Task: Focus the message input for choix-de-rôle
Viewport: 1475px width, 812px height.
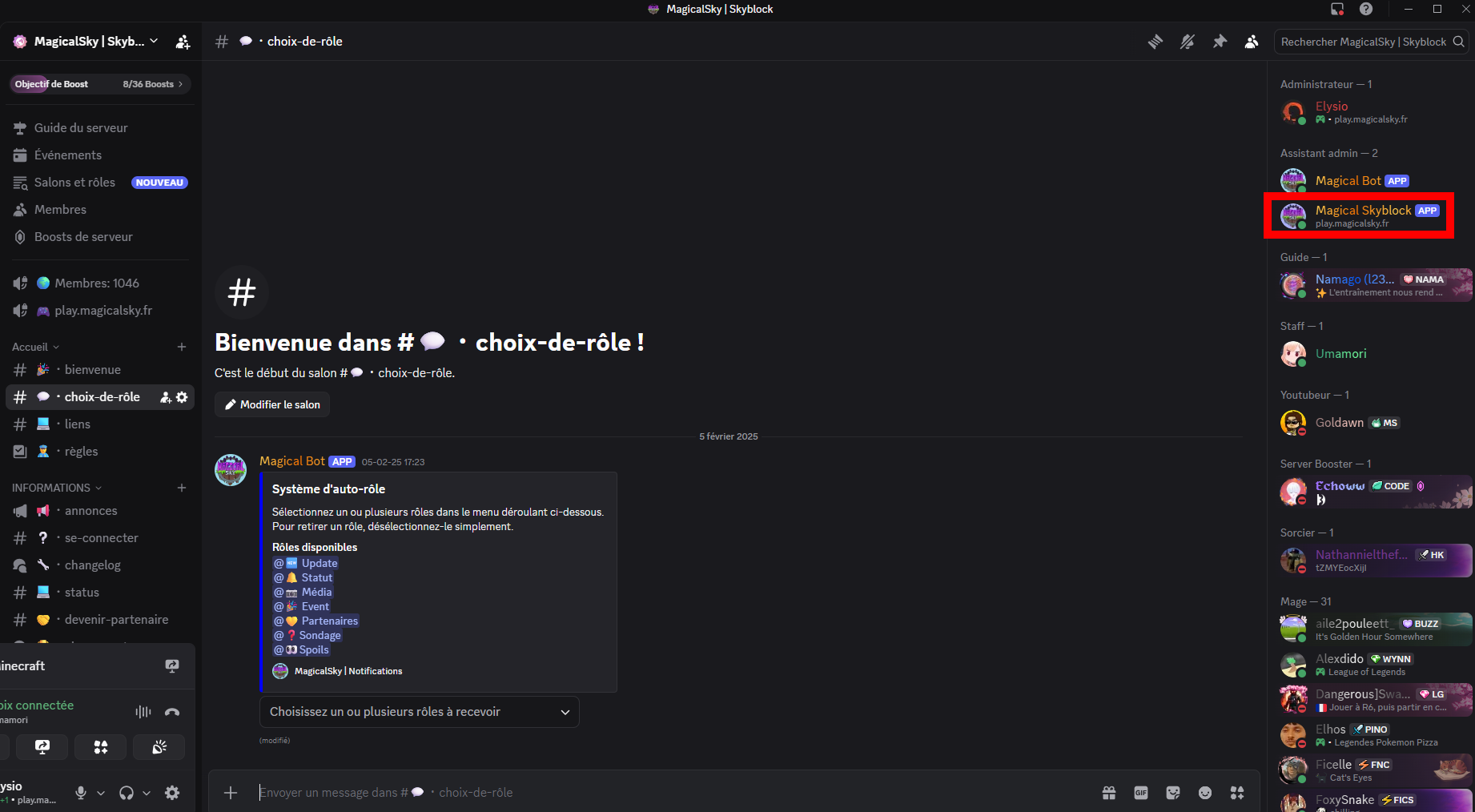Action: 673,793
